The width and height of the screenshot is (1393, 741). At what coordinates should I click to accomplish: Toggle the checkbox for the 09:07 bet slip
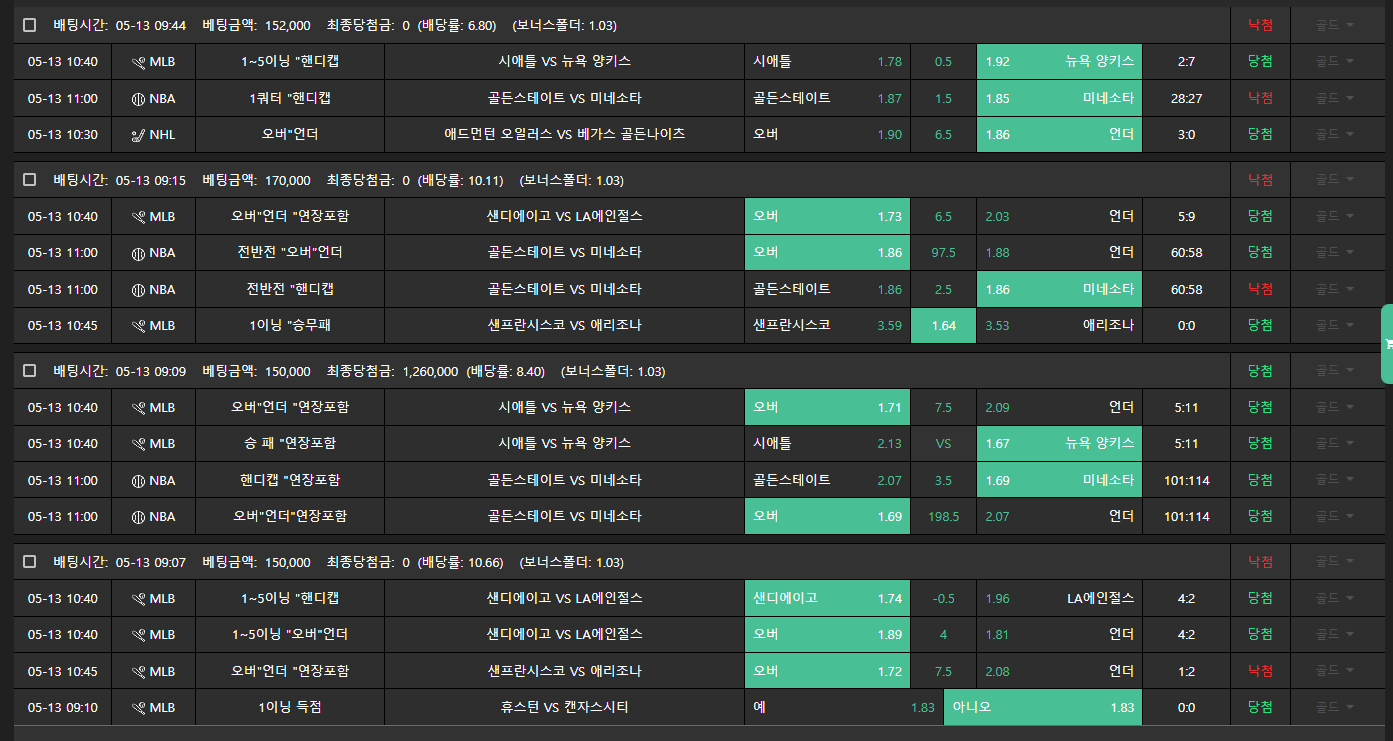coord(30,562)
